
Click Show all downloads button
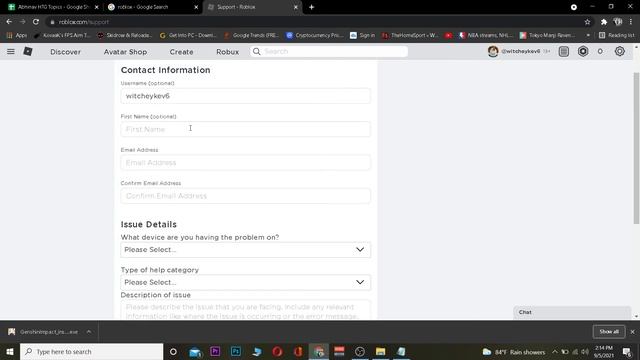[609, 331]
